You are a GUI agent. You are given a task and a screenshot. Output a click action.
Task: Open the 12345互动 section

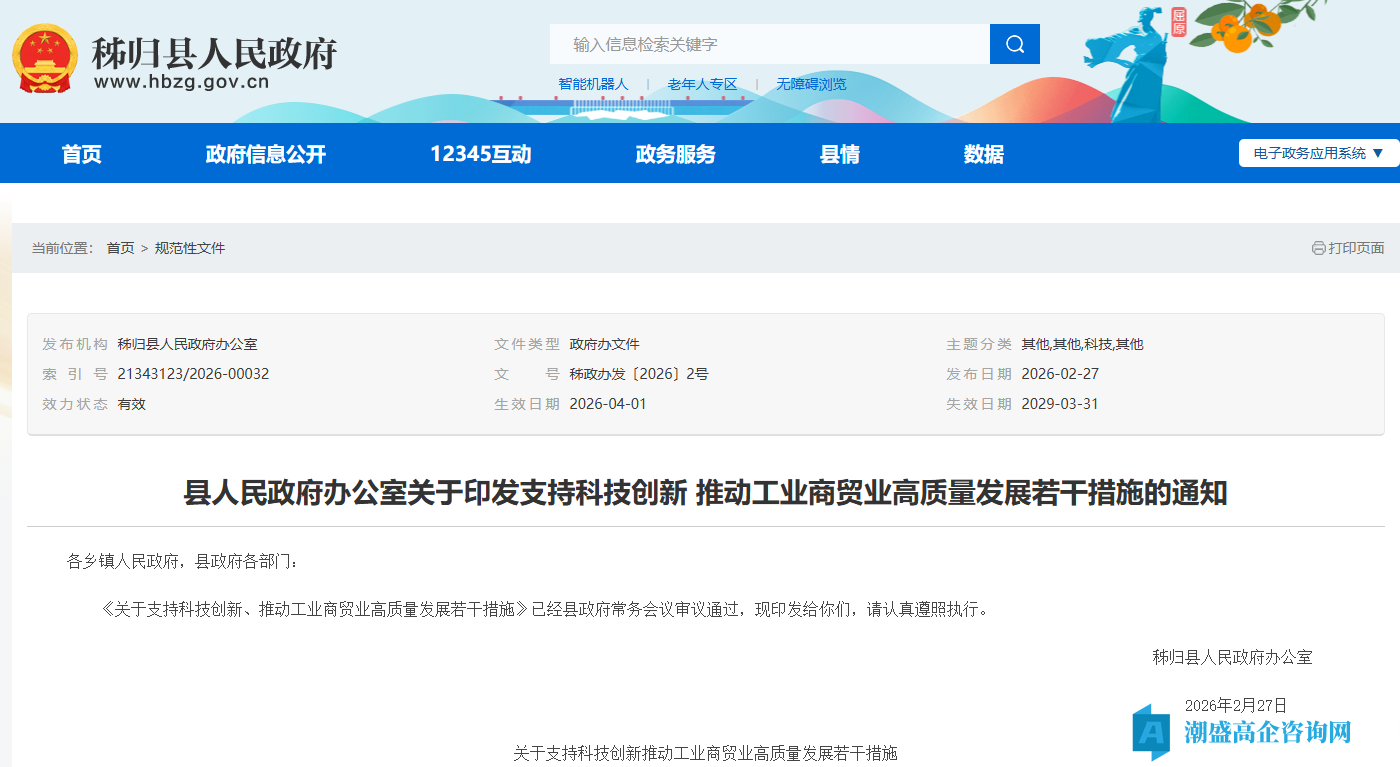[479, 153]
